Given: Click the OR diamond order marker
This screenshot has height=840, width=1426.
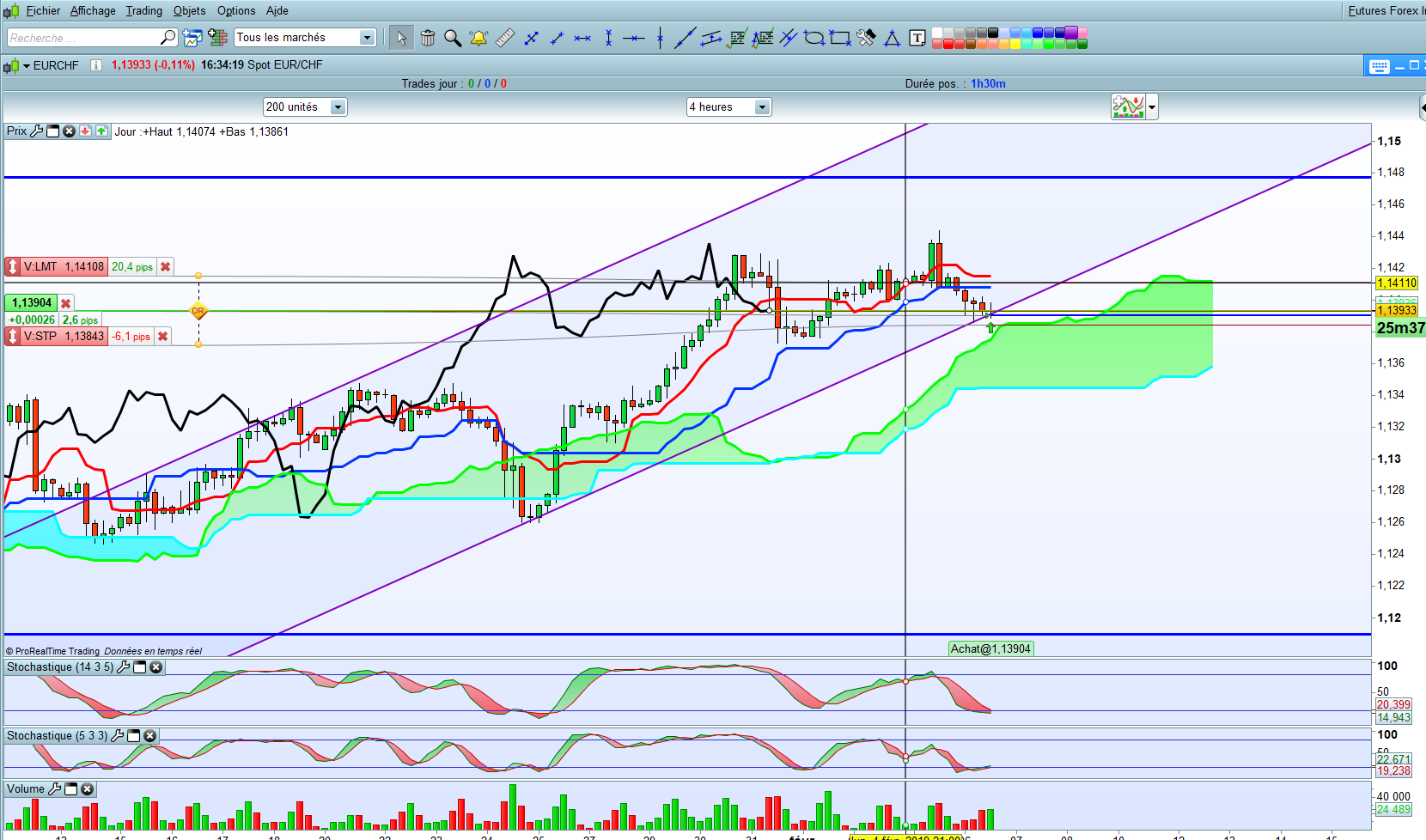Looking at the screenshot, I should coord(198,311).
